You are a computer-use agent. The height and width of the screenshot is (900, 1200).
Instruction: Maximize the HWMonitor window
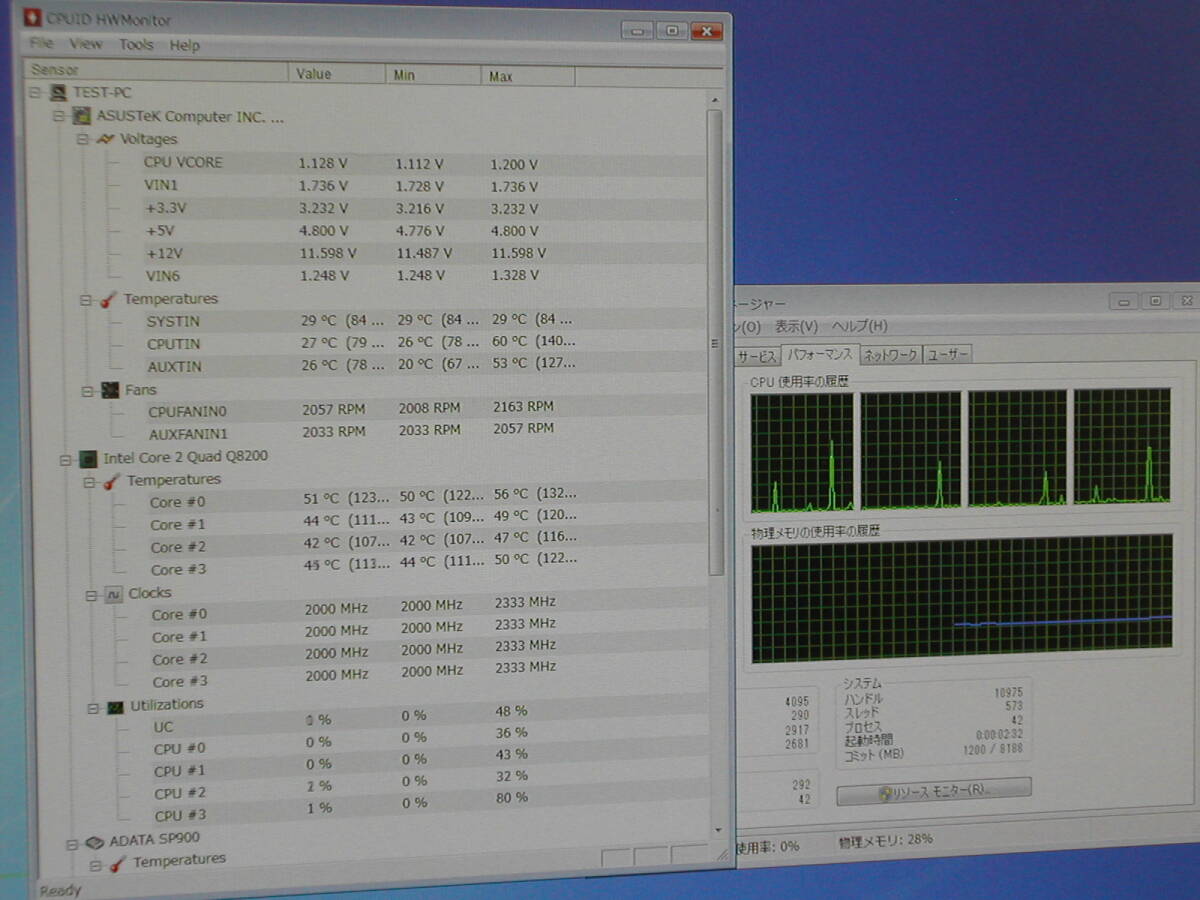(672, 31)
